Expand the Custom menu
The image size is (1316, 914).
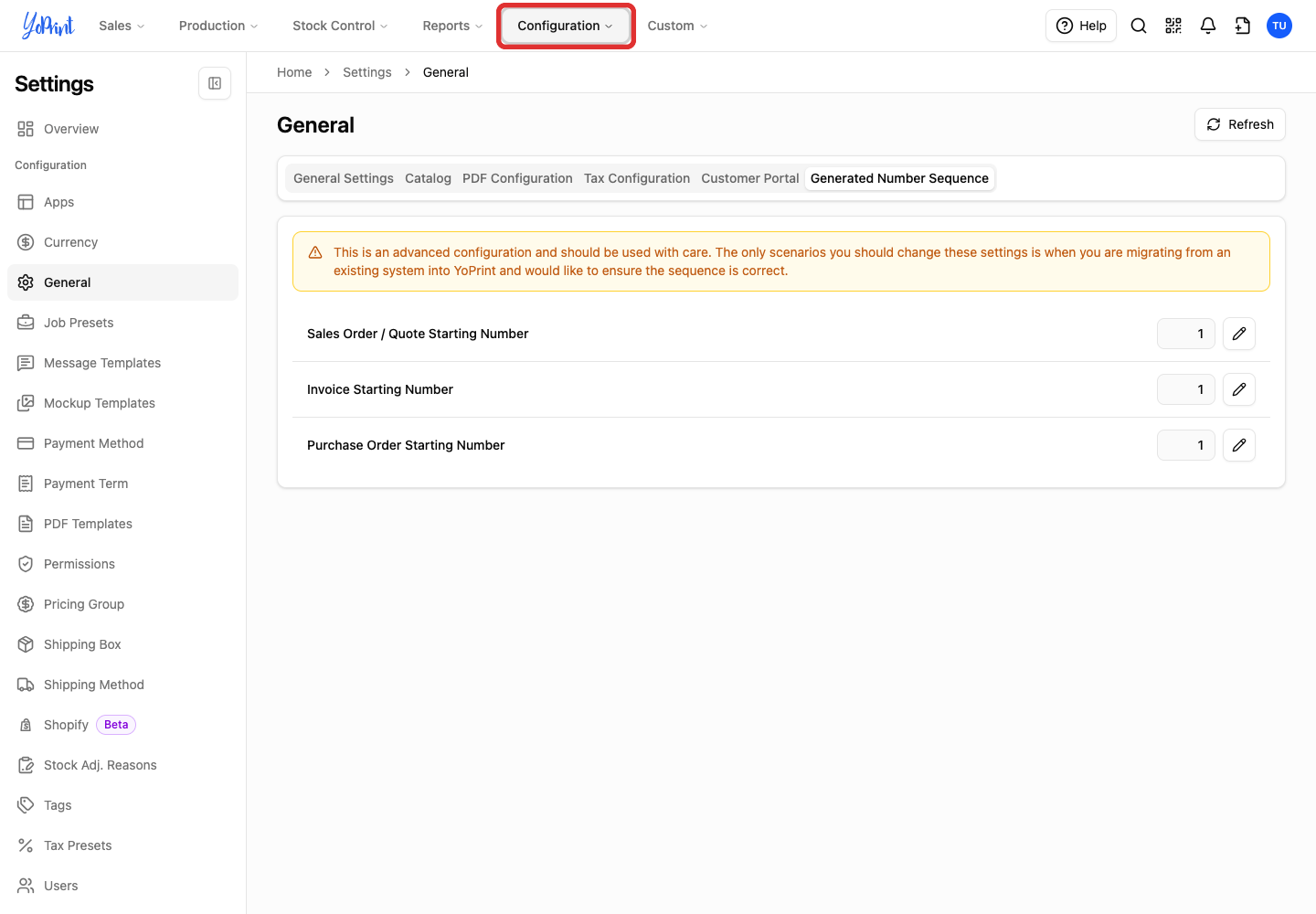[x=677, y=26]
